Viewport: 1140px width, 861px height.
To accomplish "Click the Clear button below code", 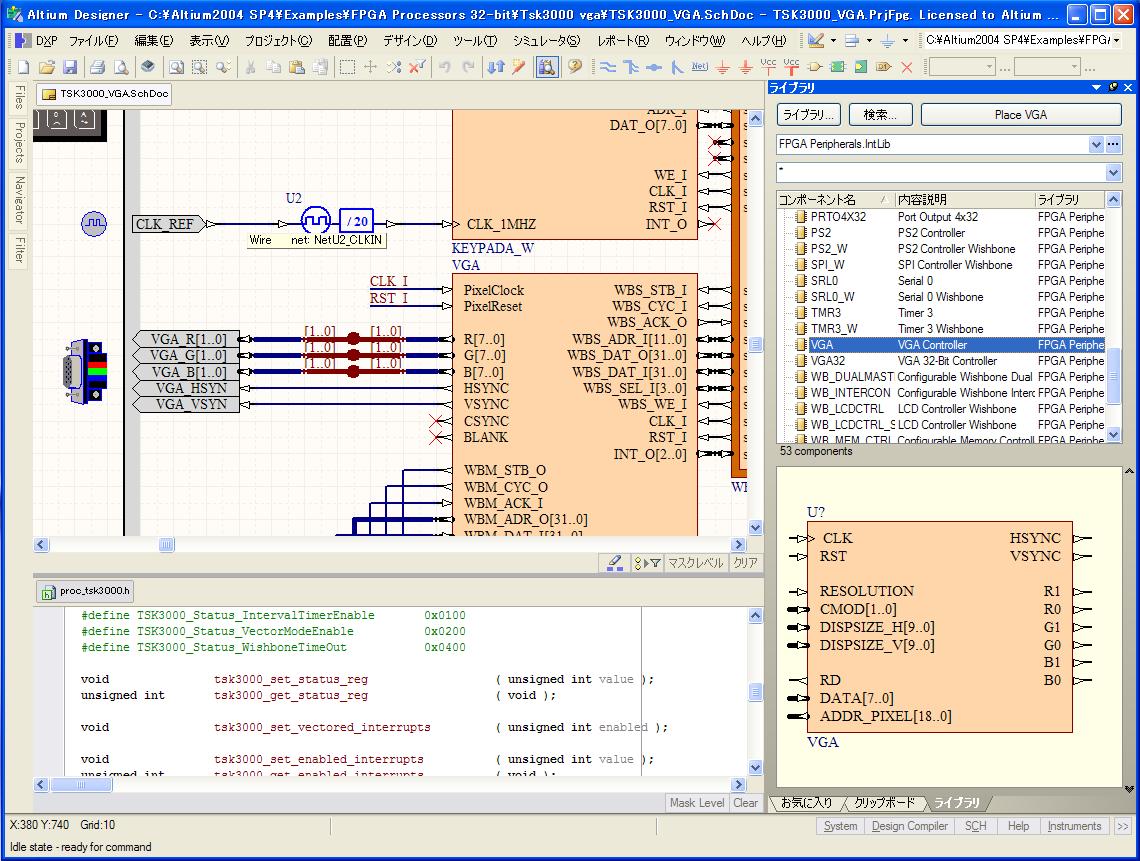I will tap(745, 803).
